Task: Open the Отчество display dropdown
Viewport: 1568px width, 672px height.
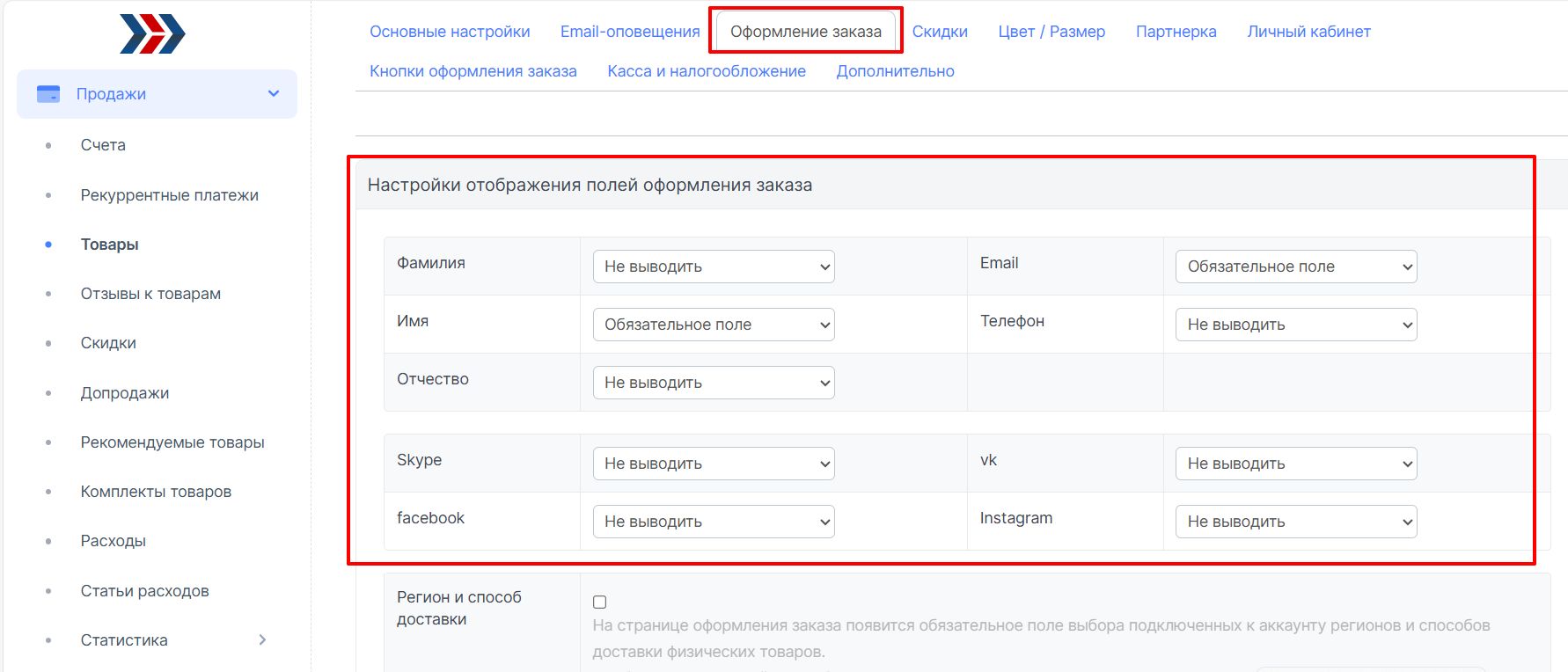Action: 714,383
